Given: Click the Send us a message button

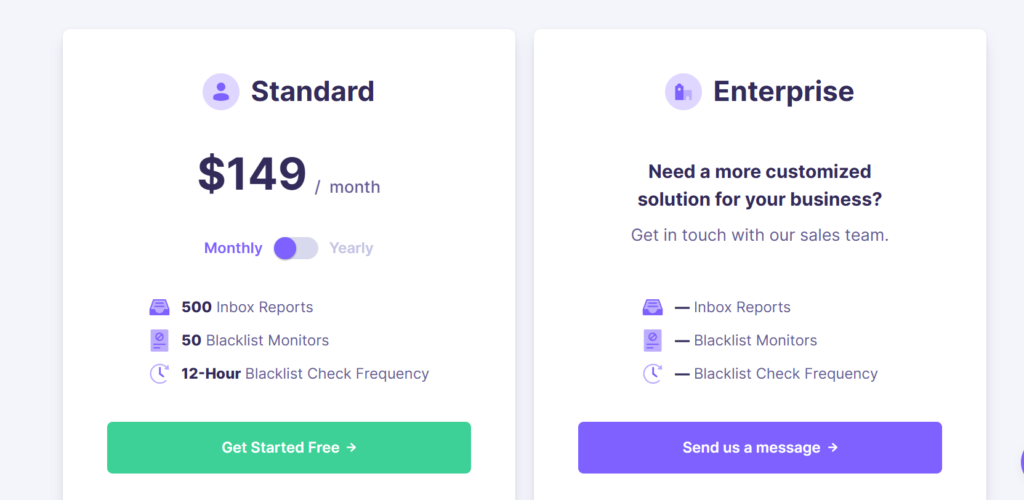Looking at the screenshot, I should (x=760, y=448).
